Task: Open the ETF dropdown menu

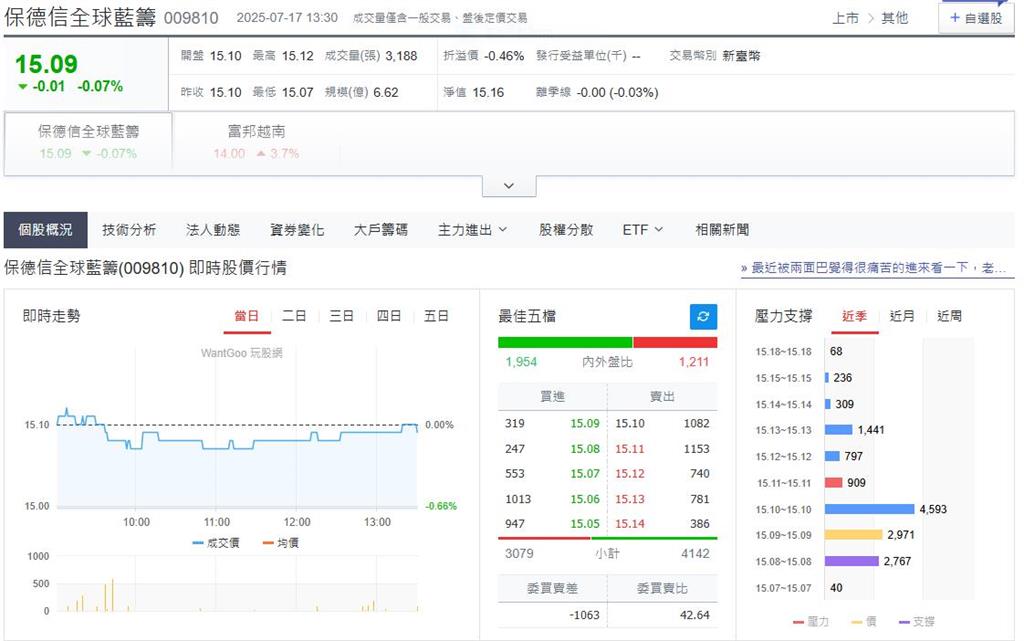Action: 643,230
